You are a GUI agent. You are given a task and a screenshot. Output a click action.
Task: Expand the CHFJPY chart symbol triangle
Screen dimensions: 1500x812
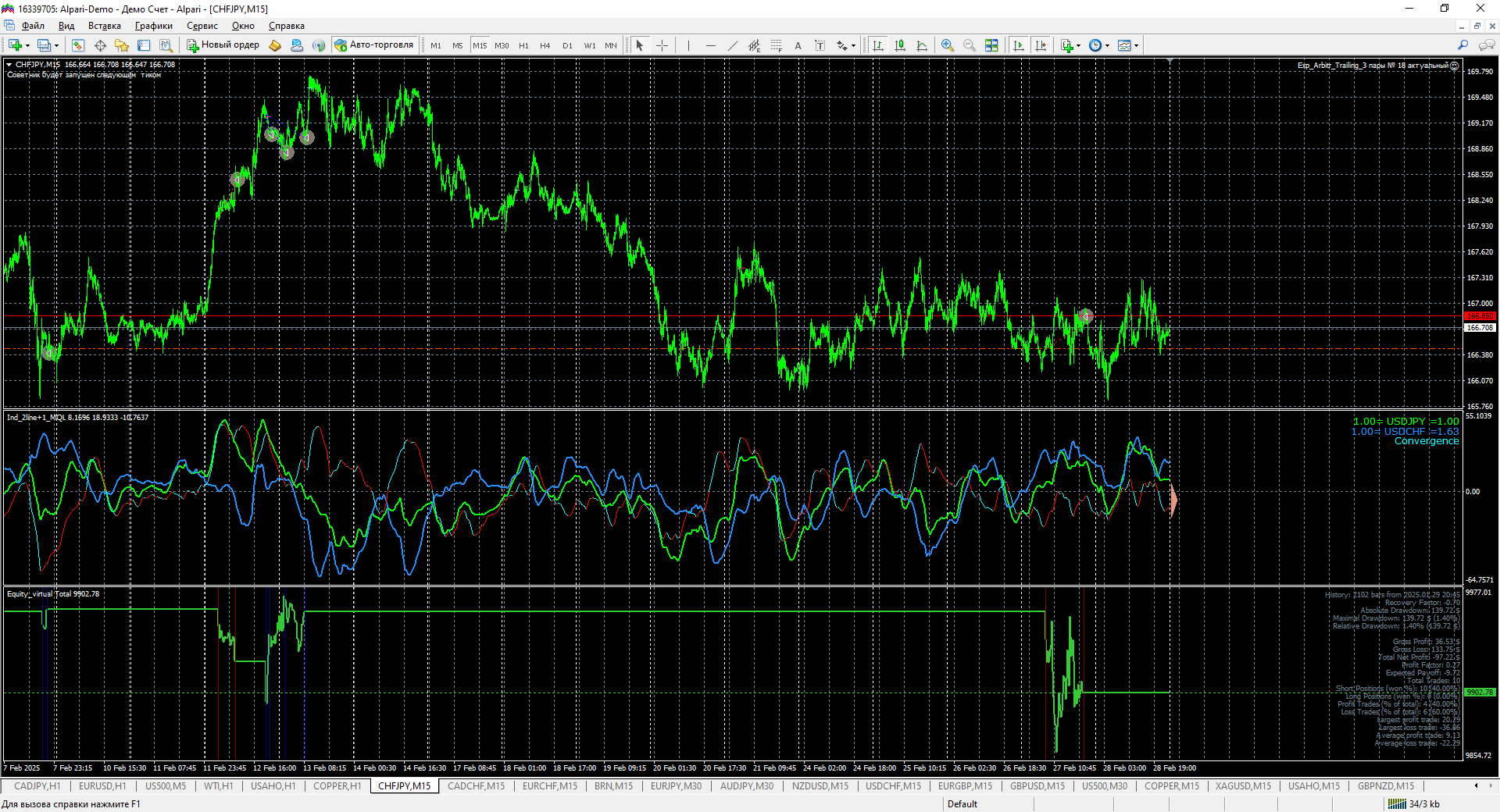9,65
